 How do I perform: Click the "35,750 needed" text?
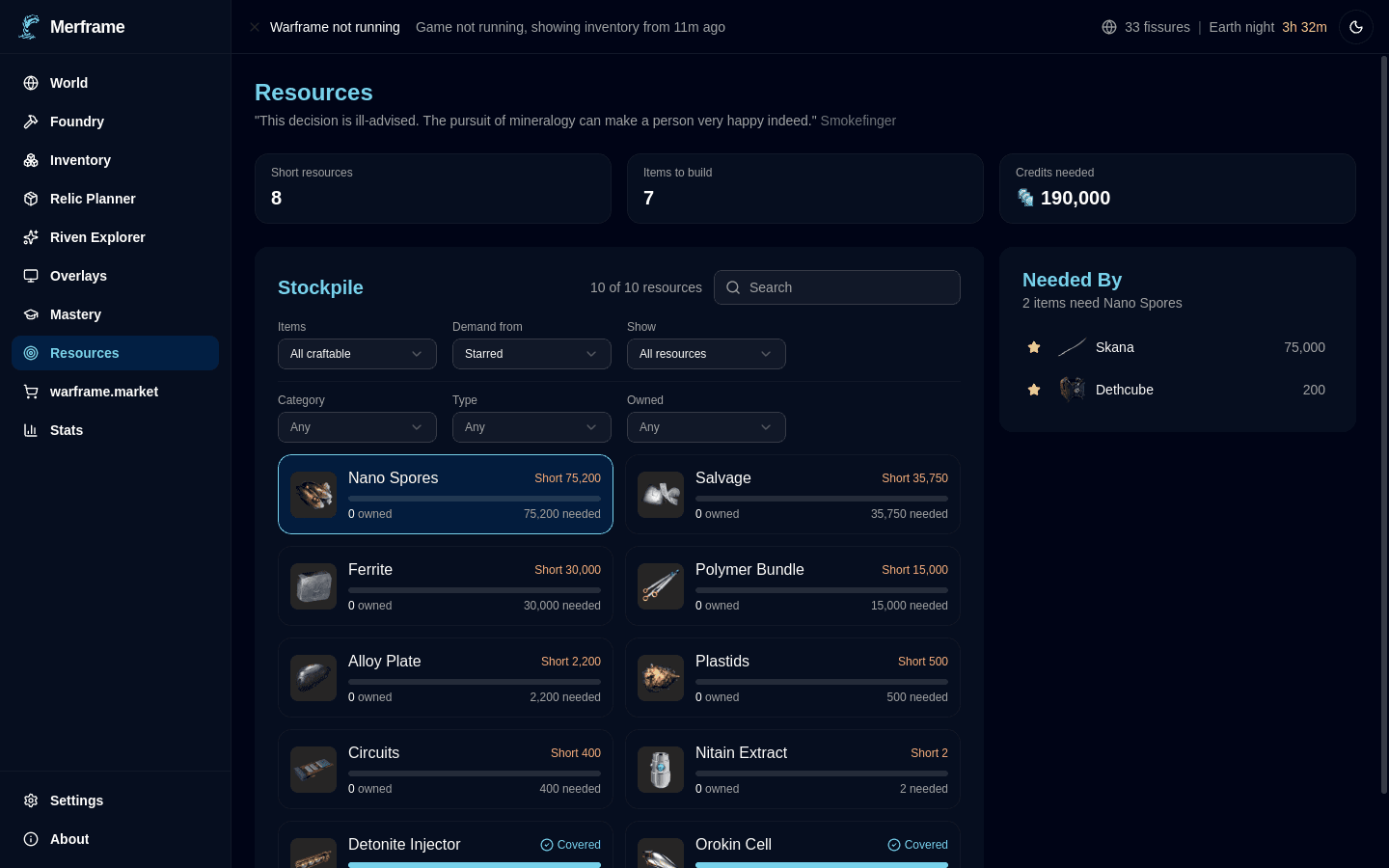[909, 514]
